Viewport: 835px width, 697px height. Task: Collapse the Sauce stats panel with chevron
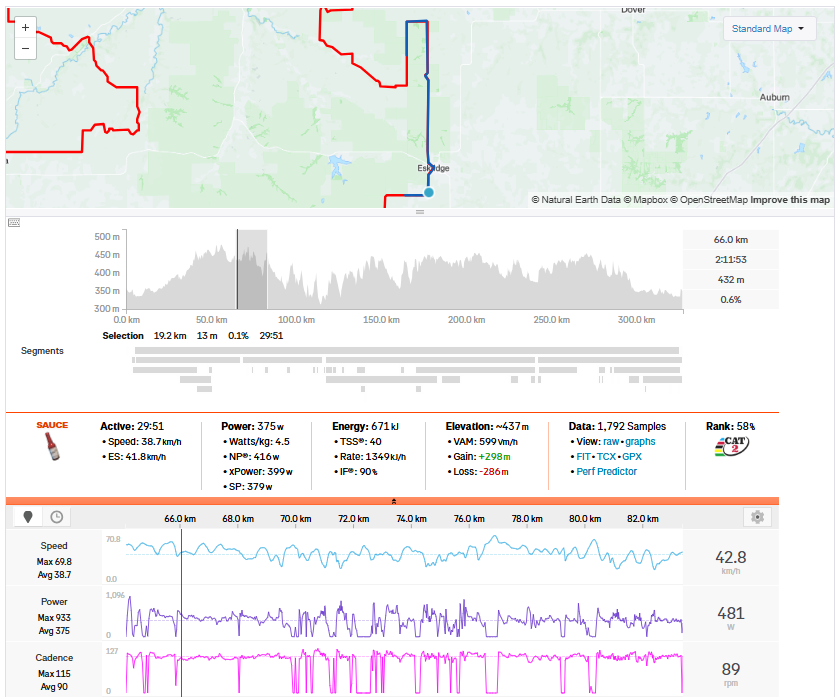(x=393, y=501)
